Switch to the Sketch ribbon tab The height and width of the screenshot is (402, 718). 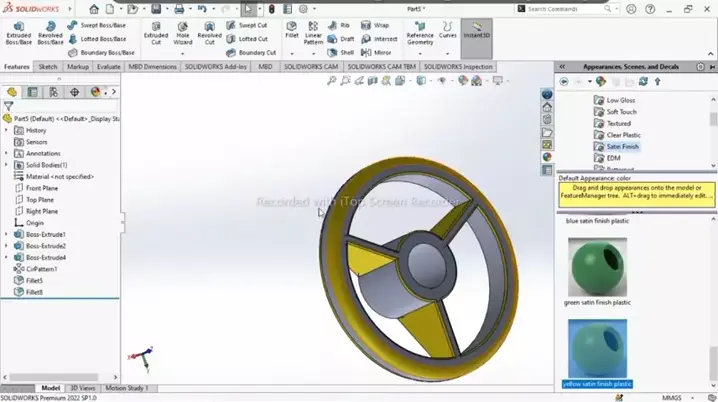coord(48,67)
